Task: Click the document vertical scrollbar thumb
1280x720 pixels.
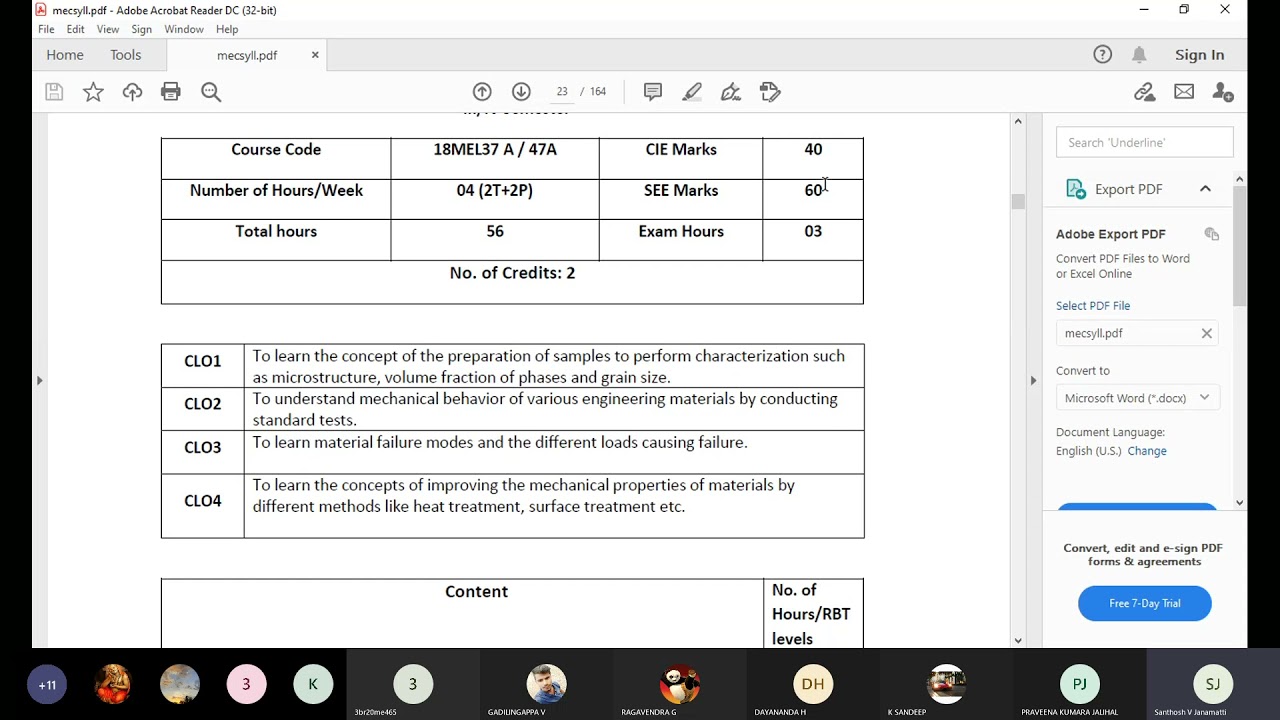Action: tap(1018, 201)
